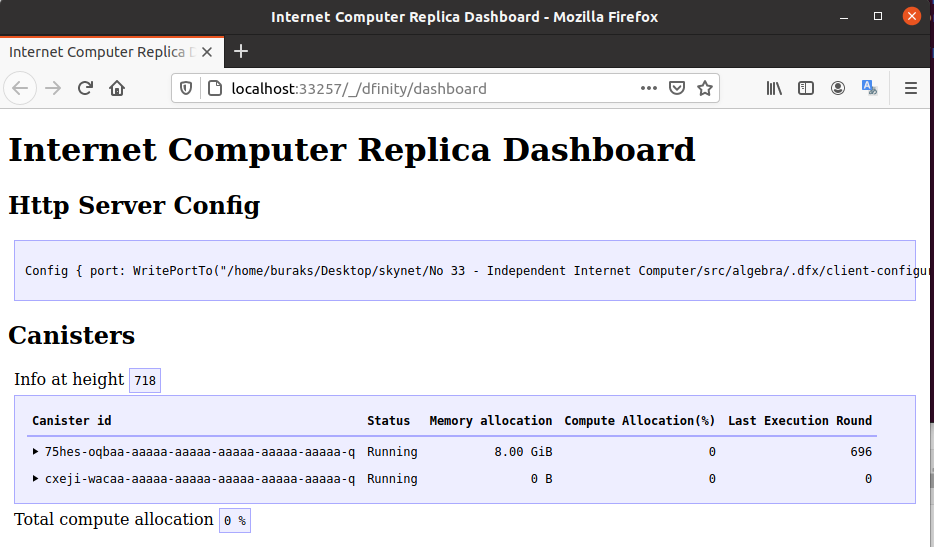The width and height of the screenshot is (934, 547).
Task: Close the Firefox window
Action: click(911, 16)
